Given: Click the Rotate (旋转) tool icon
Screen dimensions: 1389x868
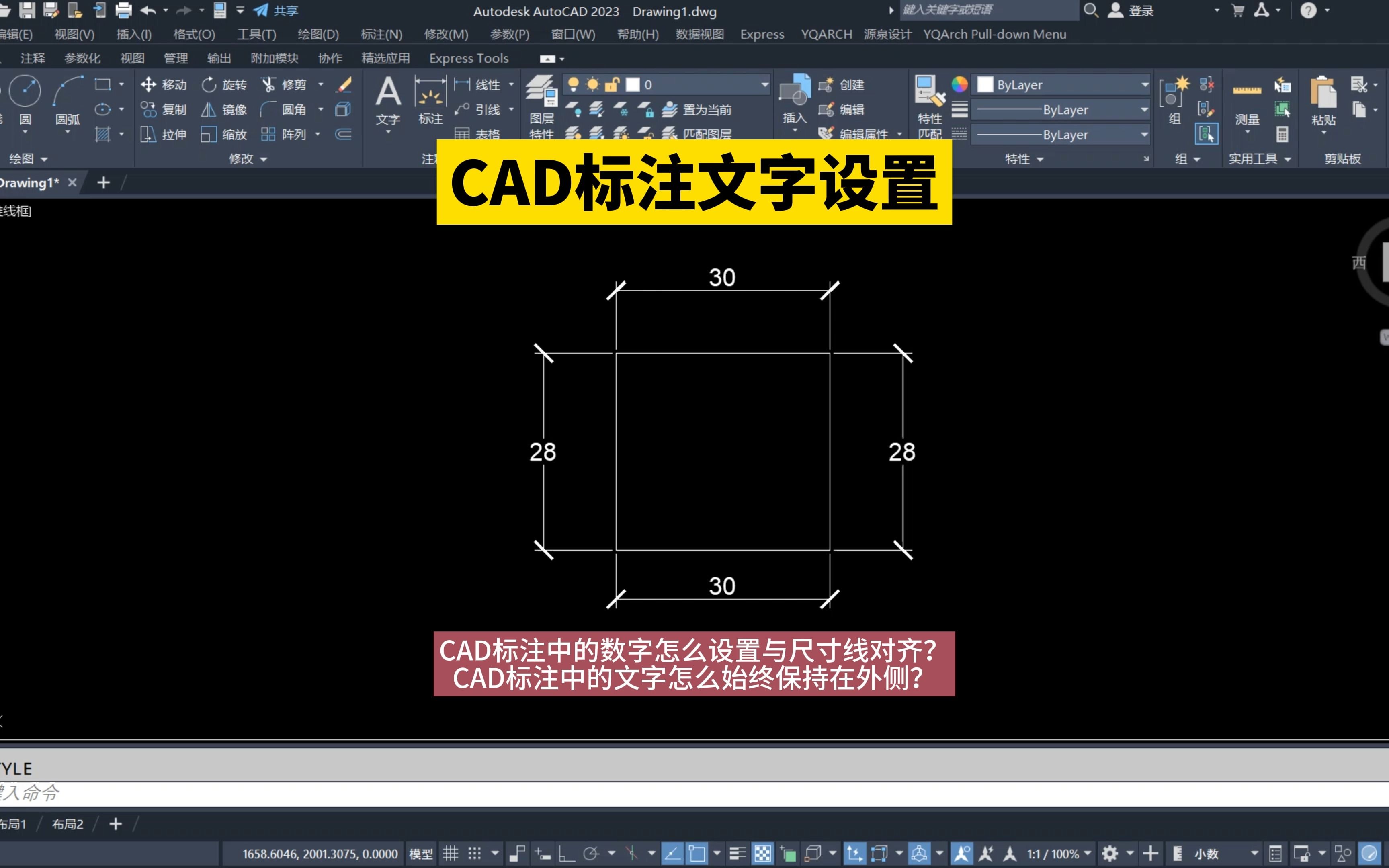Looking at the screenshot, I should click(x=209, y=84).
